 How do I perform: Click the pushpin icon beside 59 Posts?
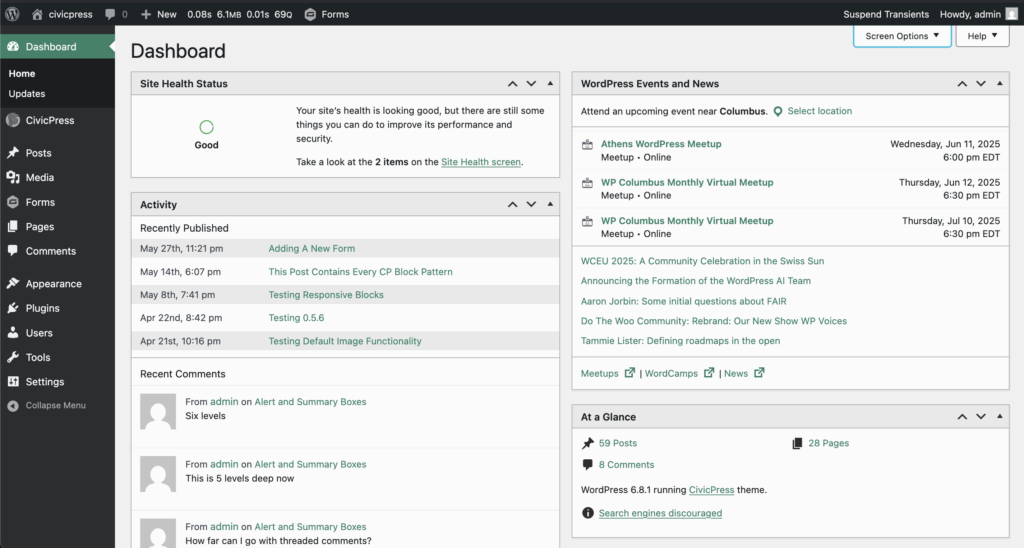588,443
